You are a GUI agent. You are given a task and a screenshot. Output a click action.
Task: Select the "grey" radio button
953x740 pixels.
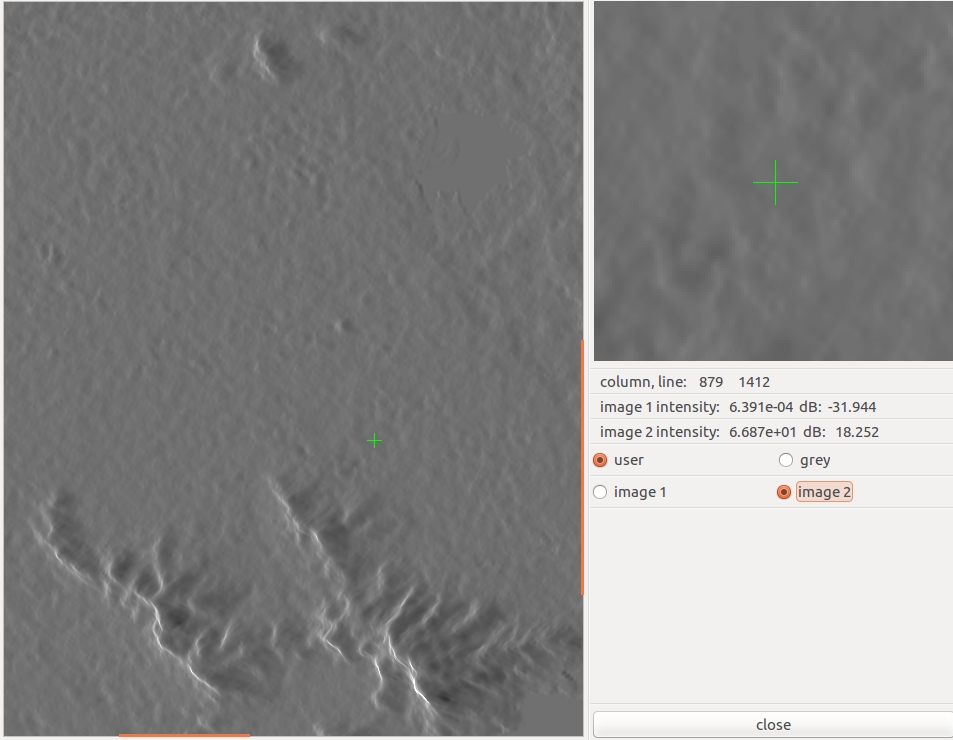(786, 460)
